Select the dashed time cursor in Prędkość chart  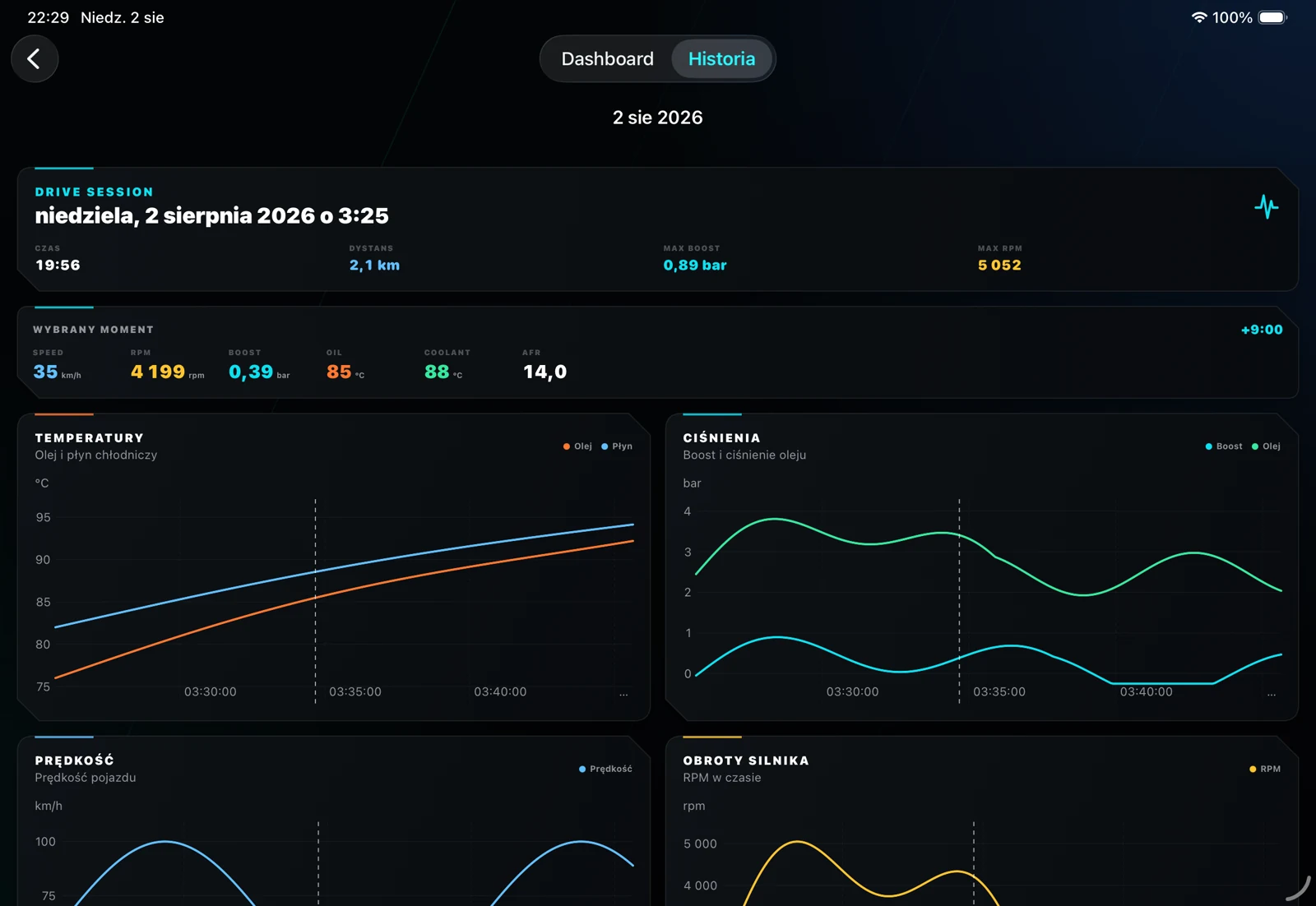(x=318, y=863)
